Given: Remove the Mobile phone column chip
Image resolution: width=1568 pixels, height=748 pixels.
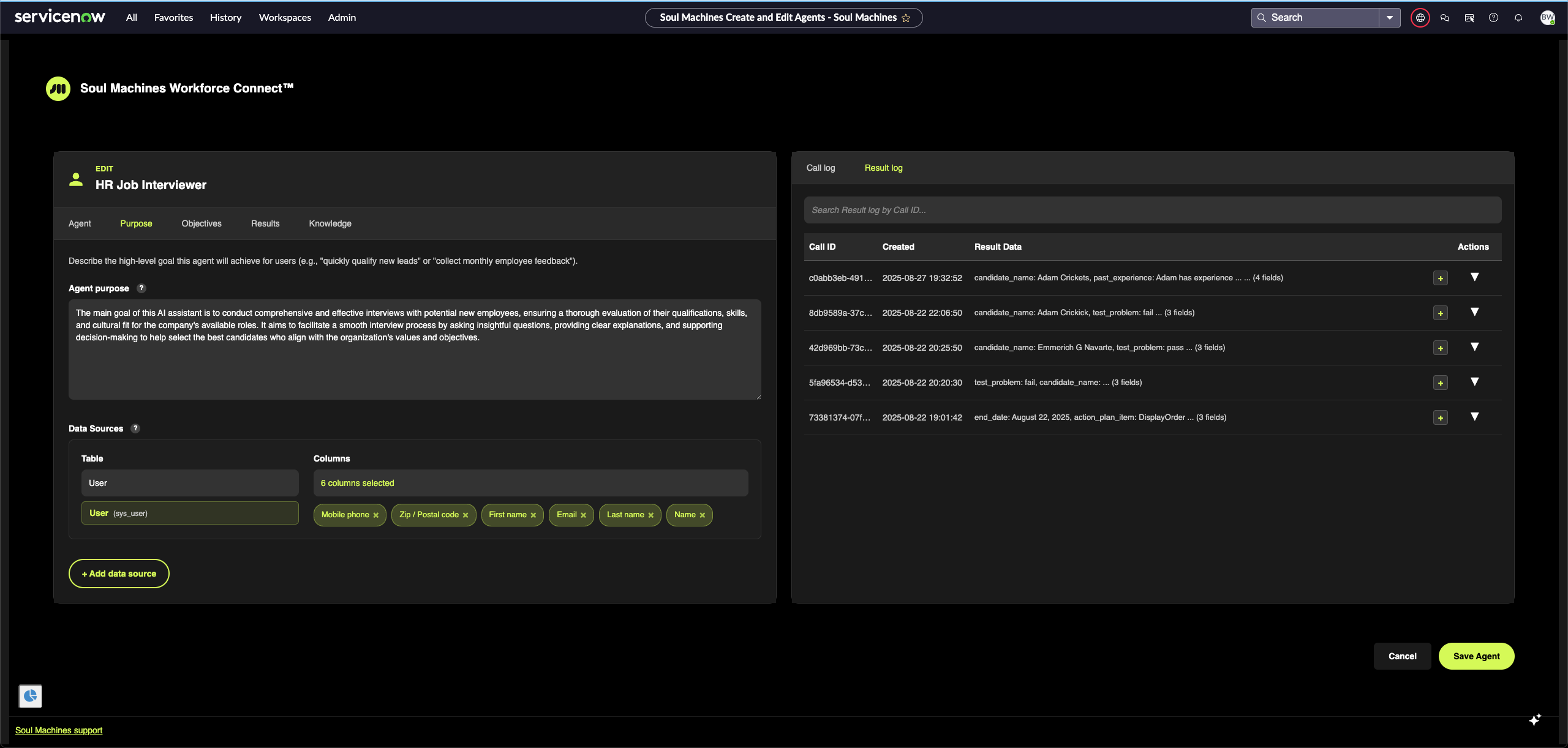Looking at the screenshot, I should pos(376,515).
